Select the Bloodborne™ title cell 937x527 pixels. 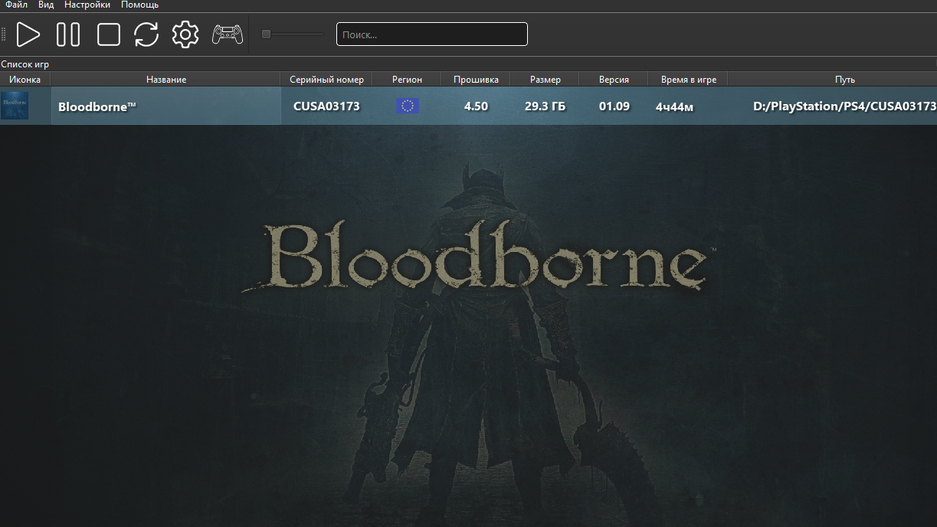[x=166, y=106]
